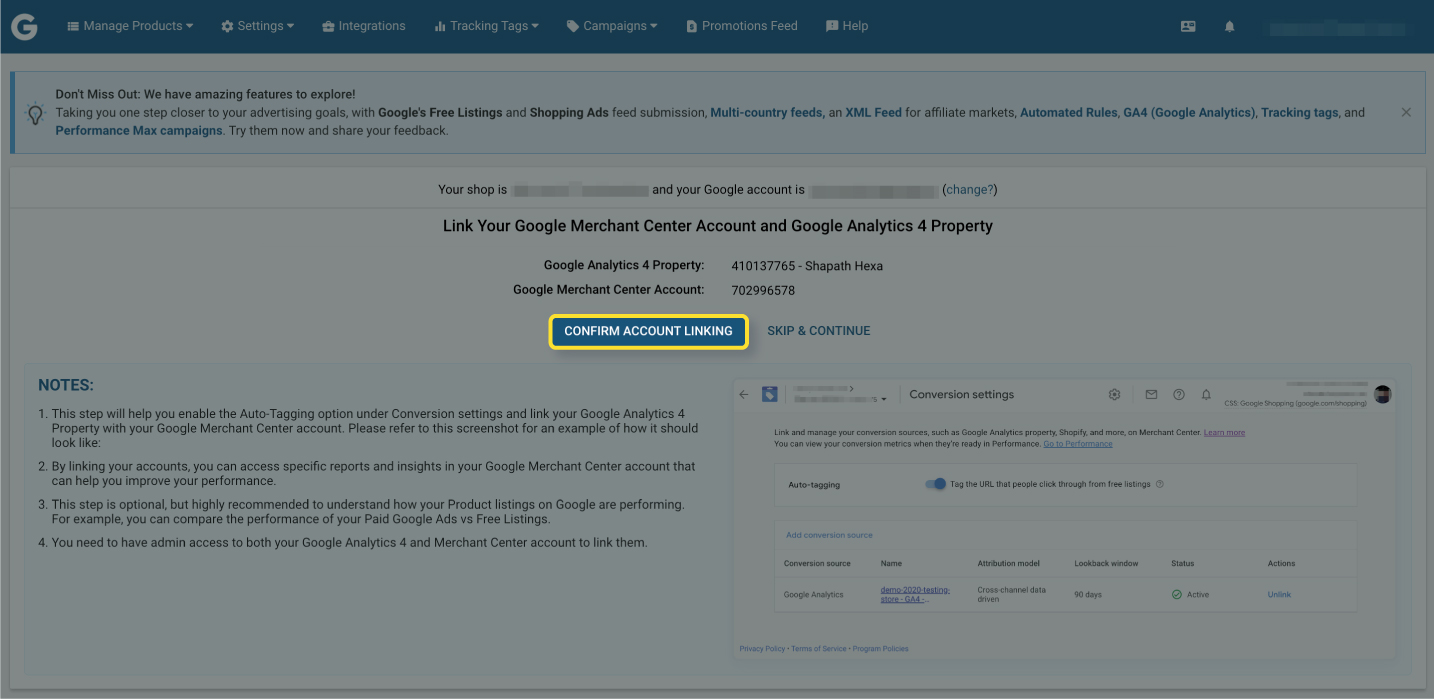
Task: Dismiss the Don't Miss Out banner
Action: 1406,112
